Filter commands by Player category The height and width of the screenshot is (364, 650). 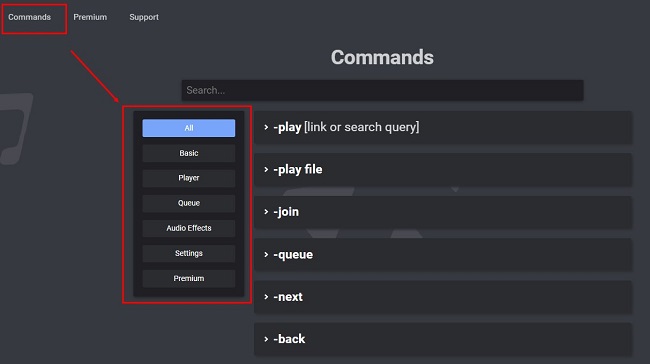tap(189, 178)
